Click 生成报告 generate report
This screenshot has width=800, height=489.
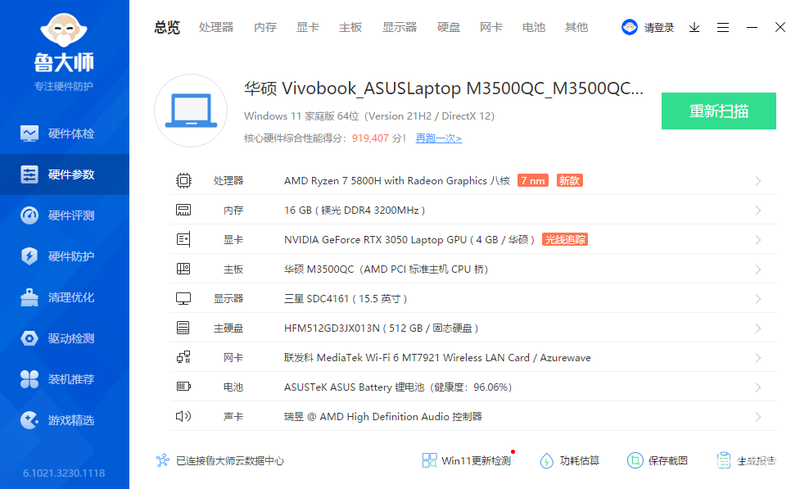(x=746, y=460)
